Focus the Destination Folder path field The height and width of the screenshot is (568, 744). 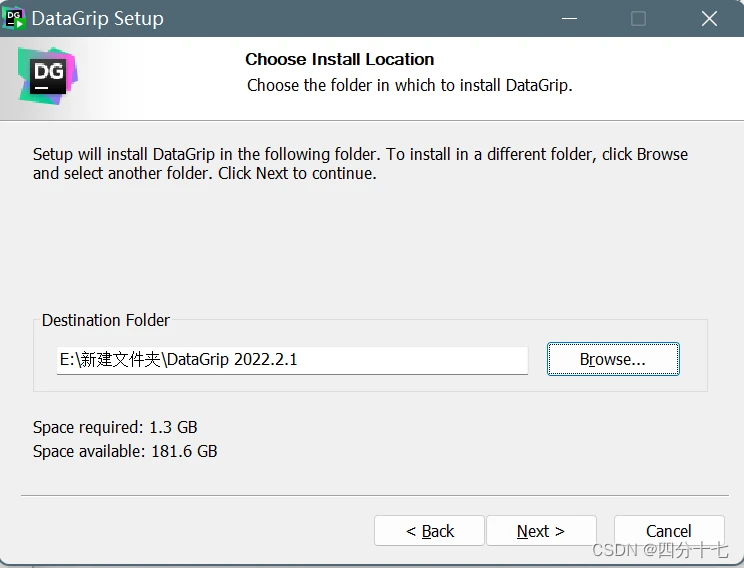(x=292, y=360)
